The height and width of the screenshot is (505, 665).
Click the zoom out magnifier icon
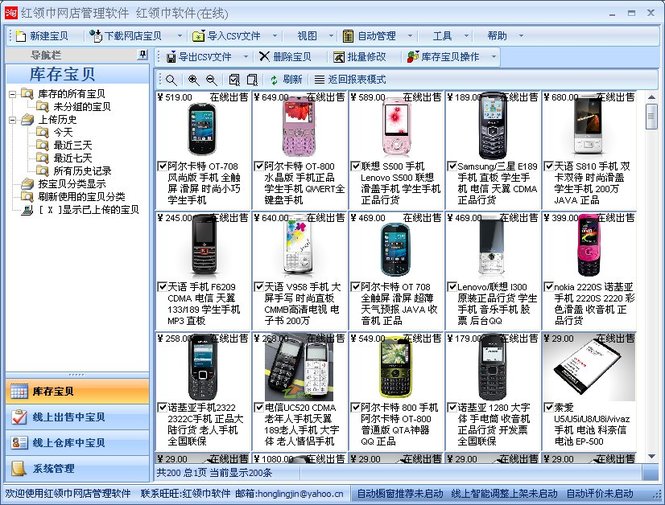pos(210,79)
